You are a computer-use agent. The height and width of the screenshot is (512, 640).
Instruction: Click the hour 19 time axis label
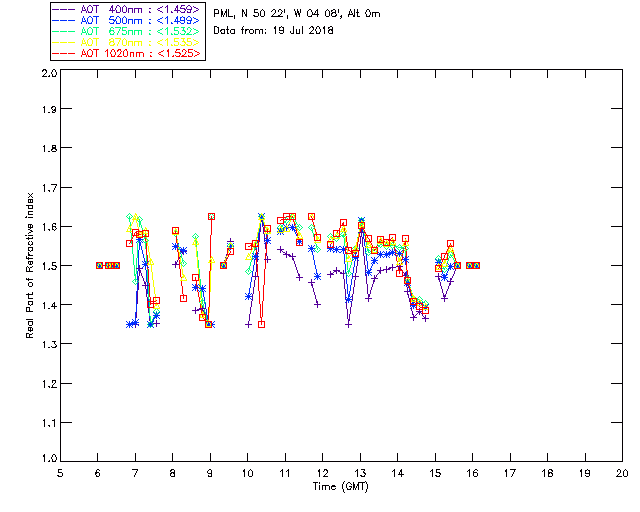pos(585,473)
